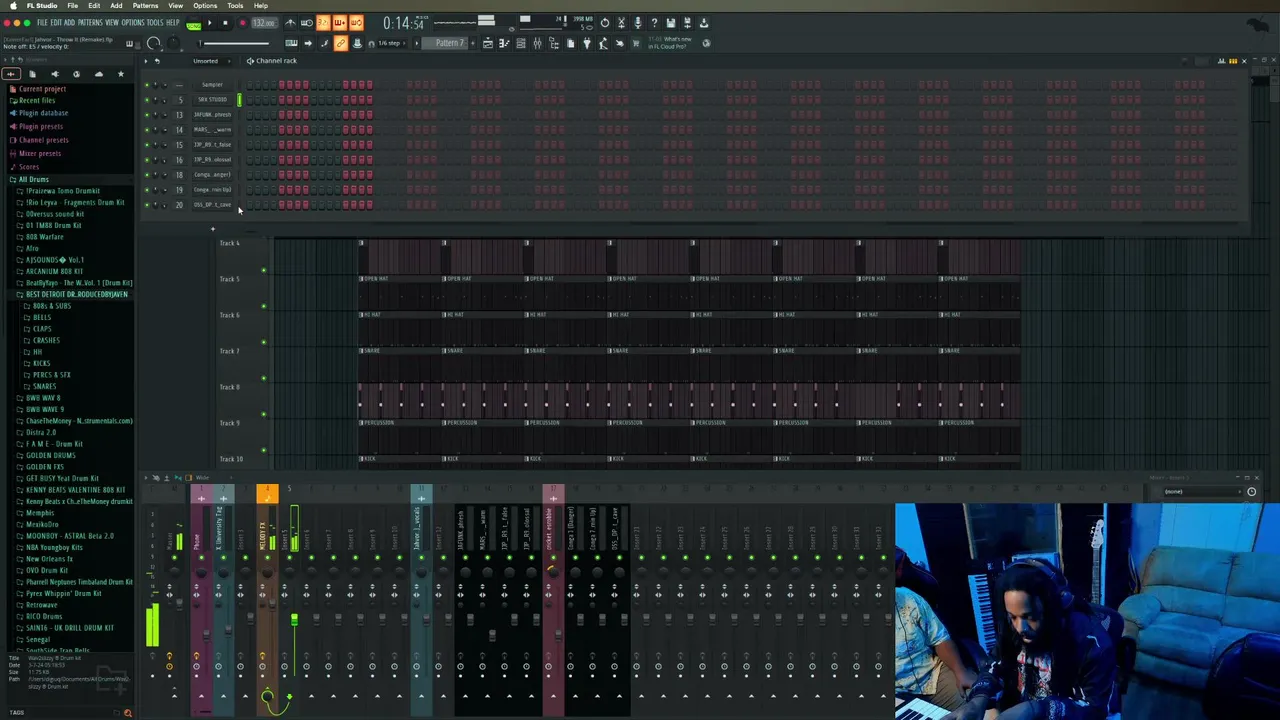Select the Sampler channel button
Screen dimensions: 1280x720
(x=212, y=85)
